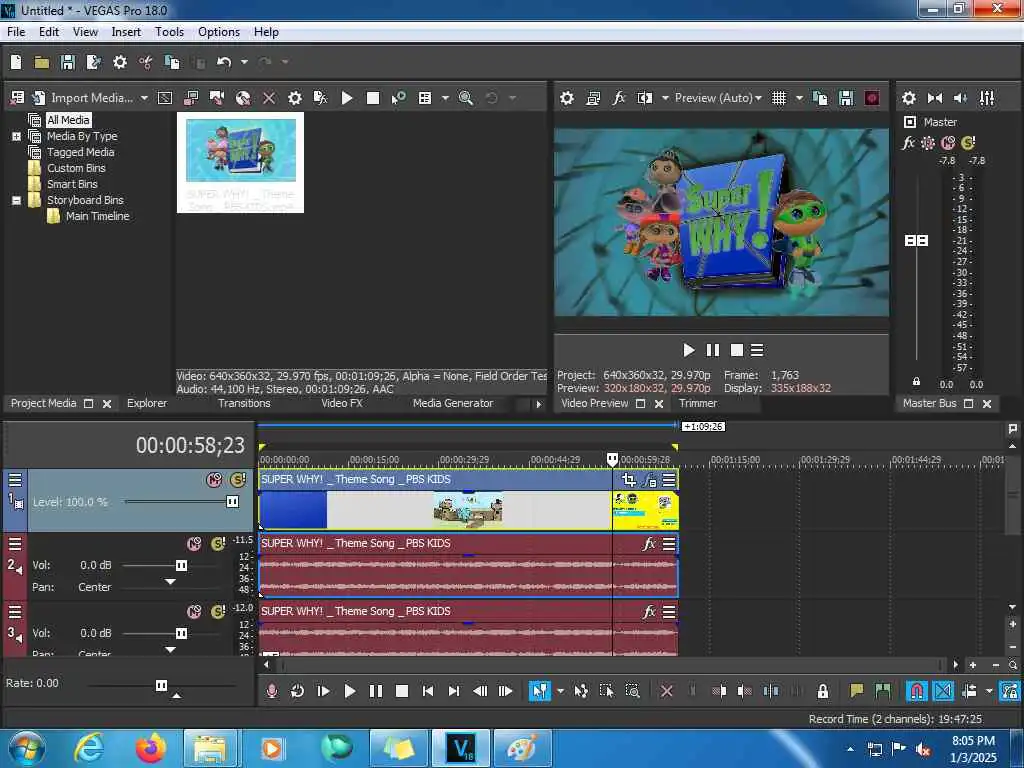Screen dimensions: 1024x768
Task: Open Firefox from the taskbar
Action: (x=151, y=748)
